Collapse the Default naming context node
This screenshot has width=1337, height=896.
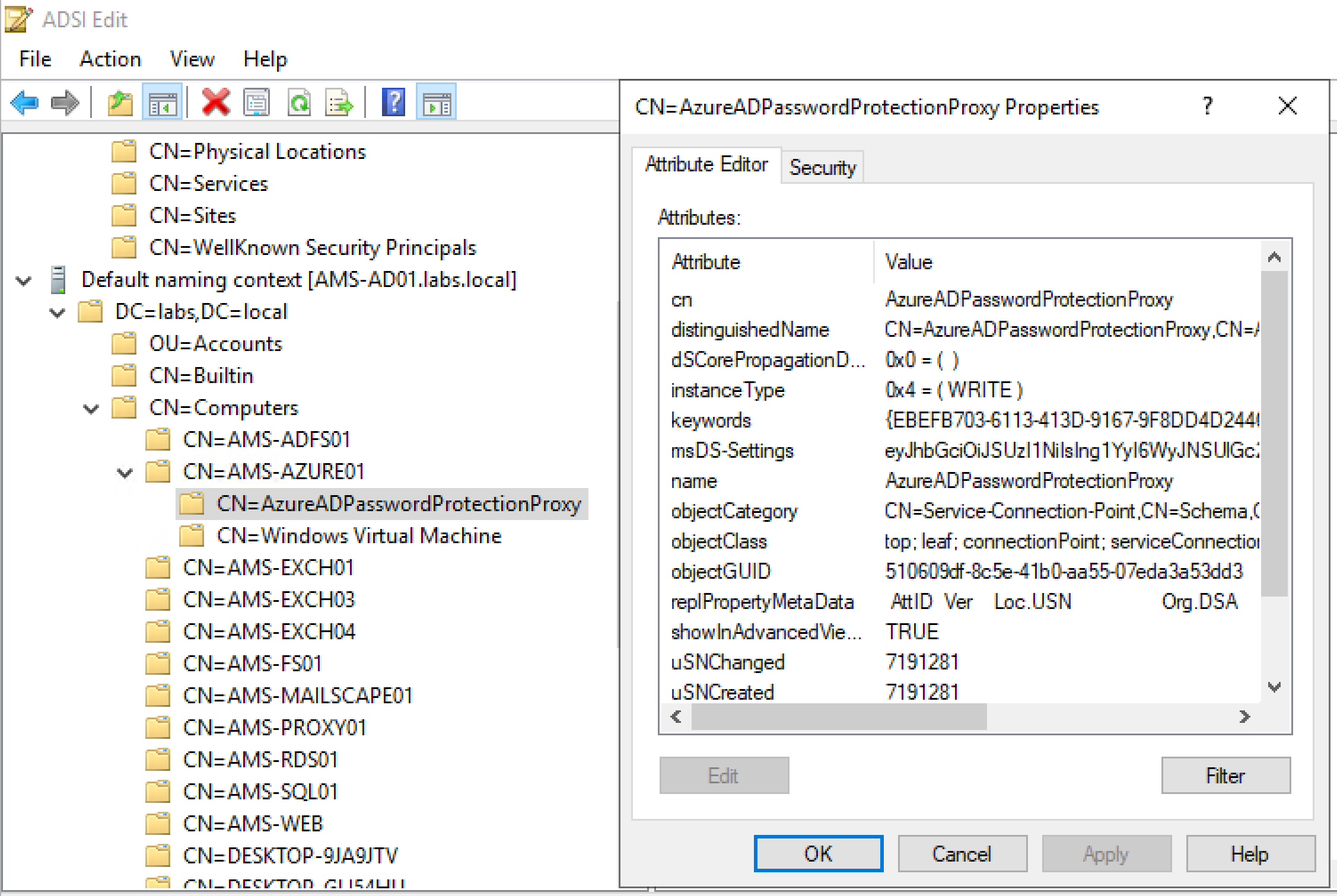click(x=23, y=280)
